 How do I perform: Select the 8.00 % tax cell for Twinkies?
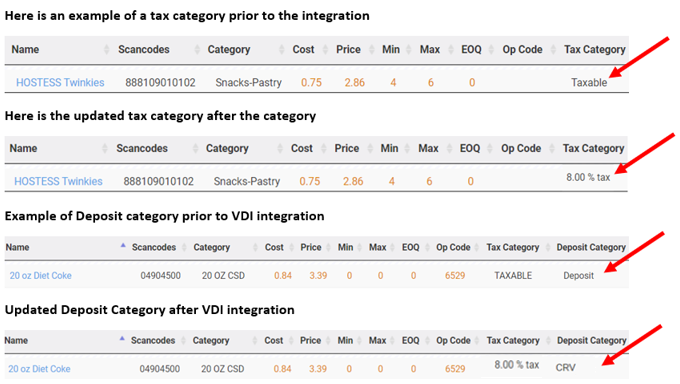tap(588, 177)
